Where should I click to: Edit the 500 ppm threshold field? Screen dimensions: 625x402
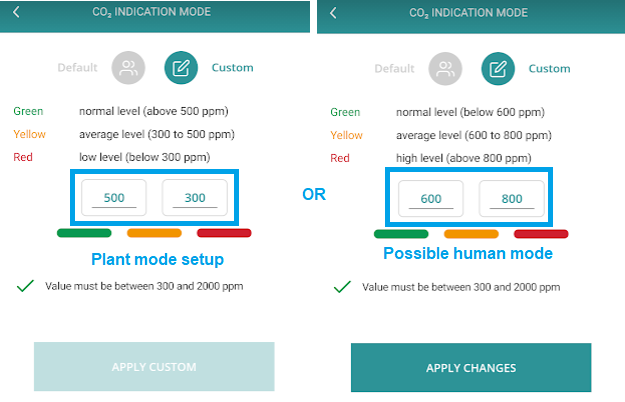pos(114,198)
